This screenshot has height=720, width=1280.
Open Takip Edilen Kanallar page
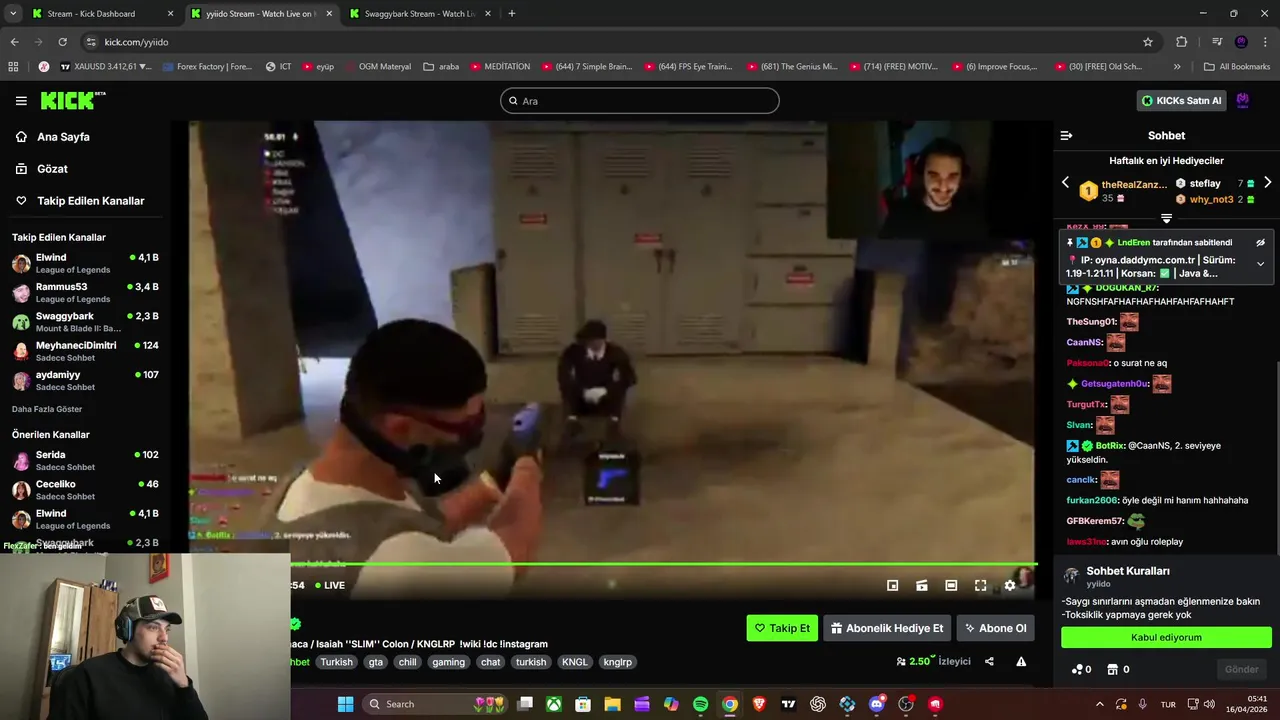pyautogui.click(x=80, y=201)
